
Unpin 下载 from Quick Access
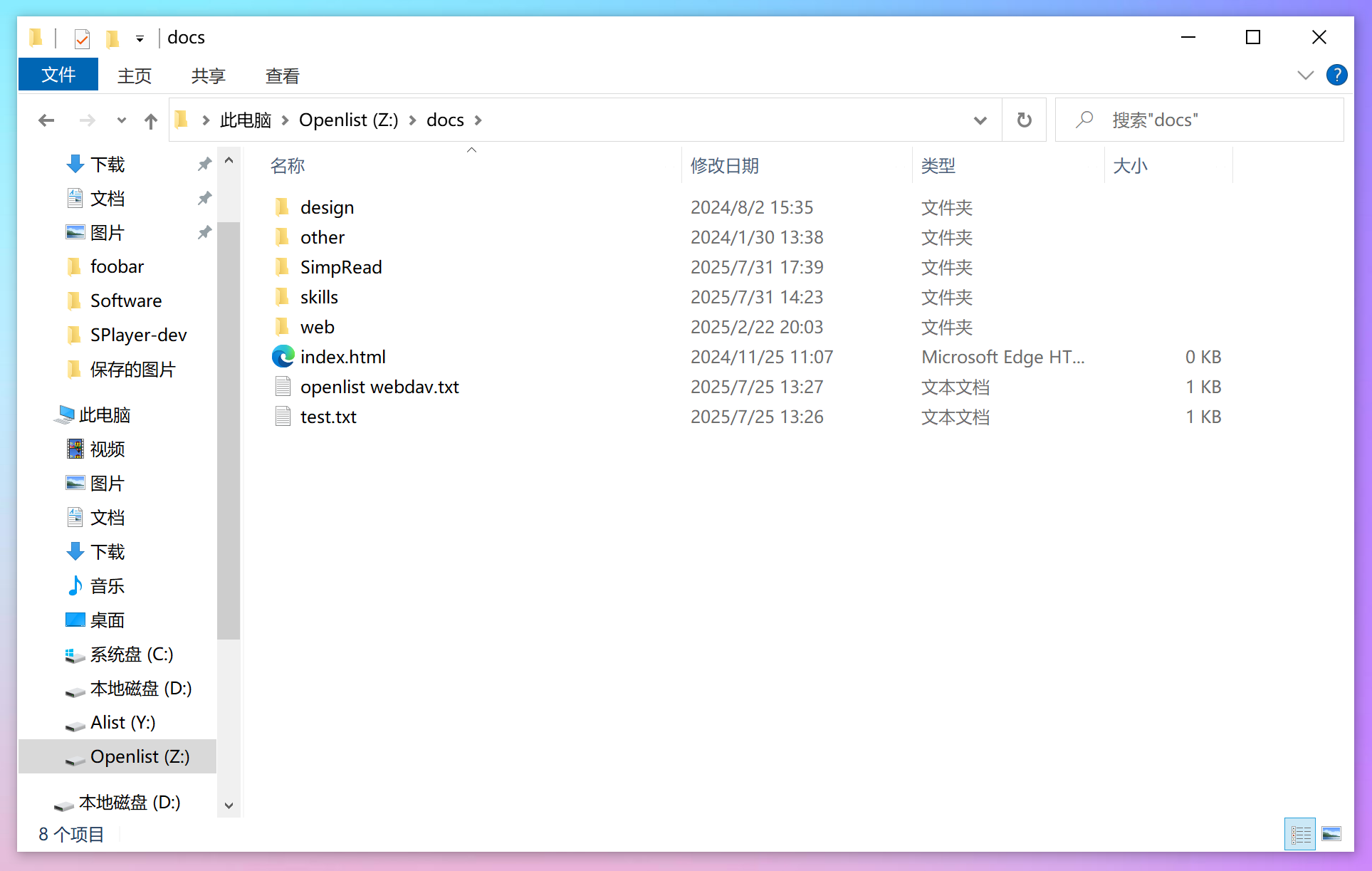pyautogui.click(x=204, y=164)
